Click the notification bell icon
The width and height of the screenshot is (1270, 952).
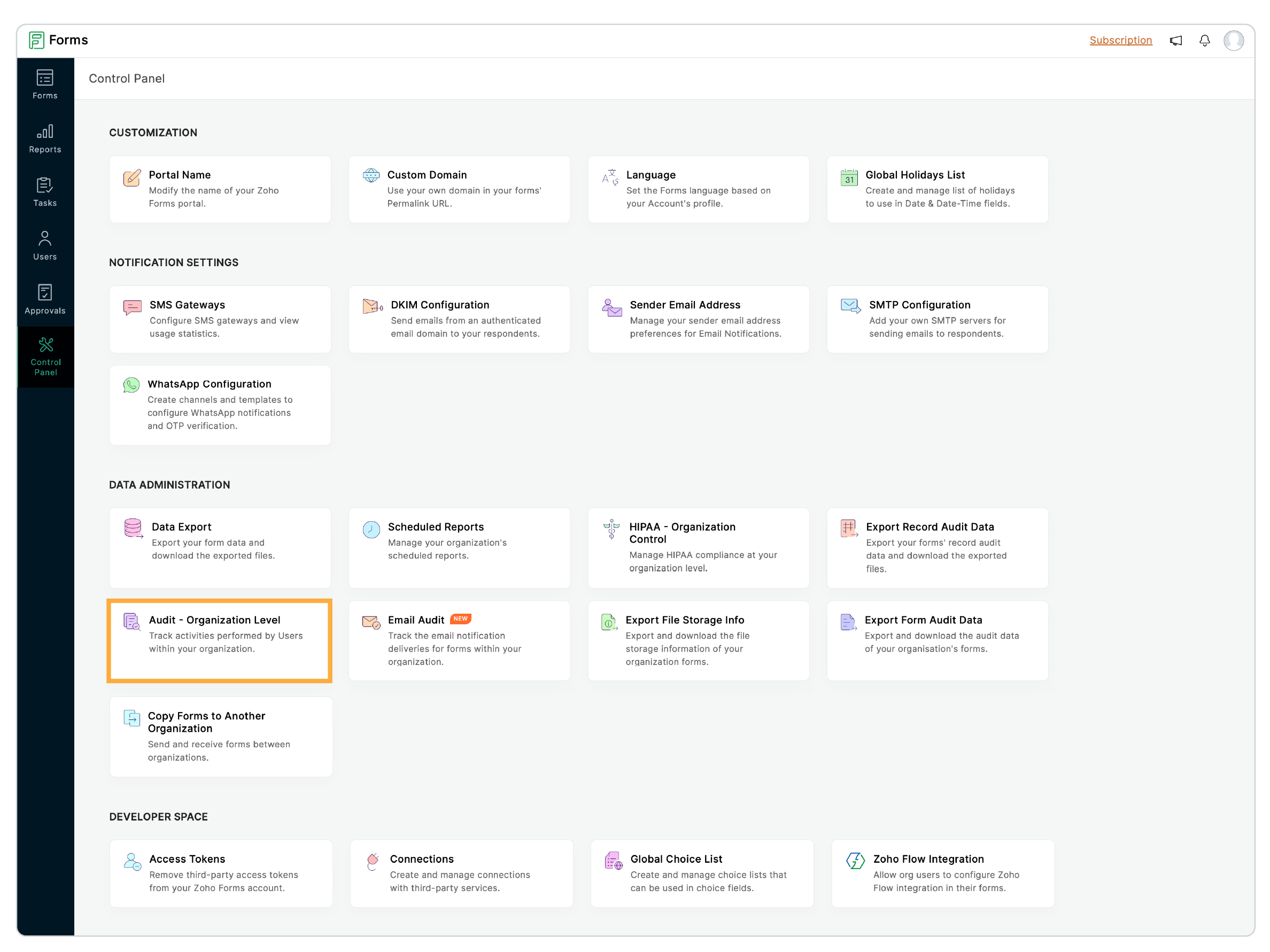[1204, 40]
